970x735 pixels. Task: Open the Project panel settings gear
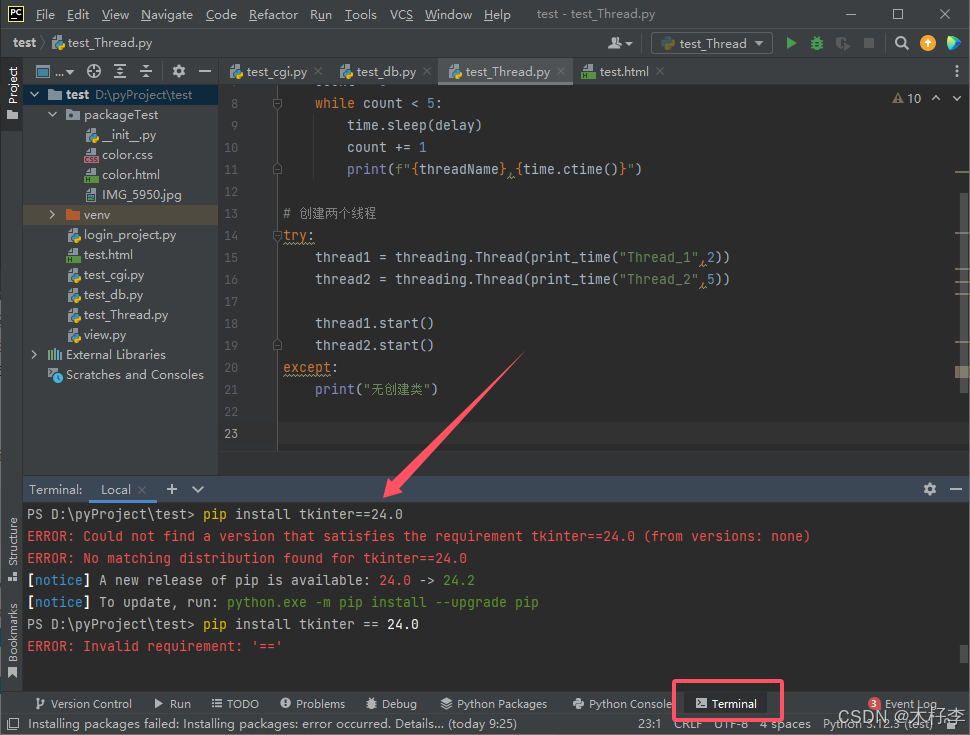point(178,72)
